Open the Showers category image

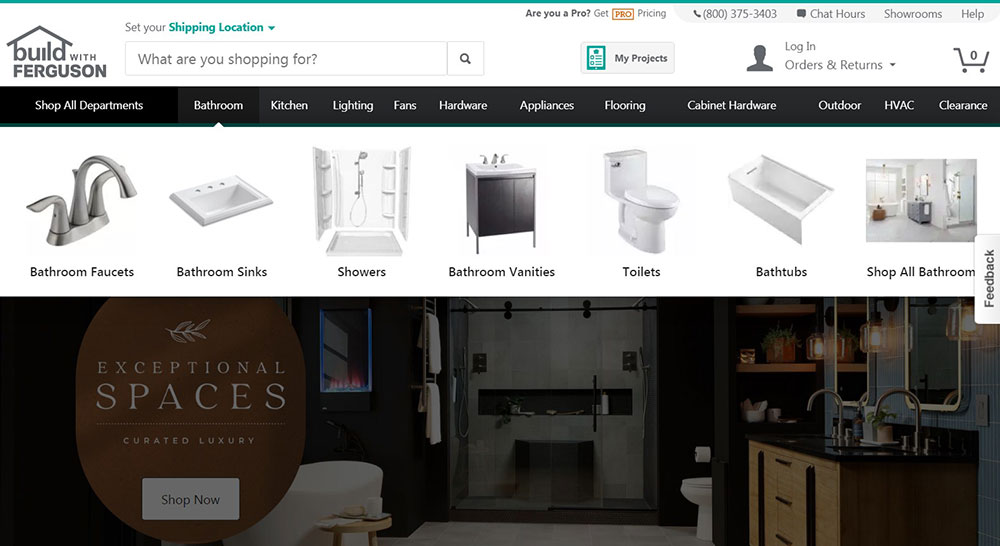point(362,201)
